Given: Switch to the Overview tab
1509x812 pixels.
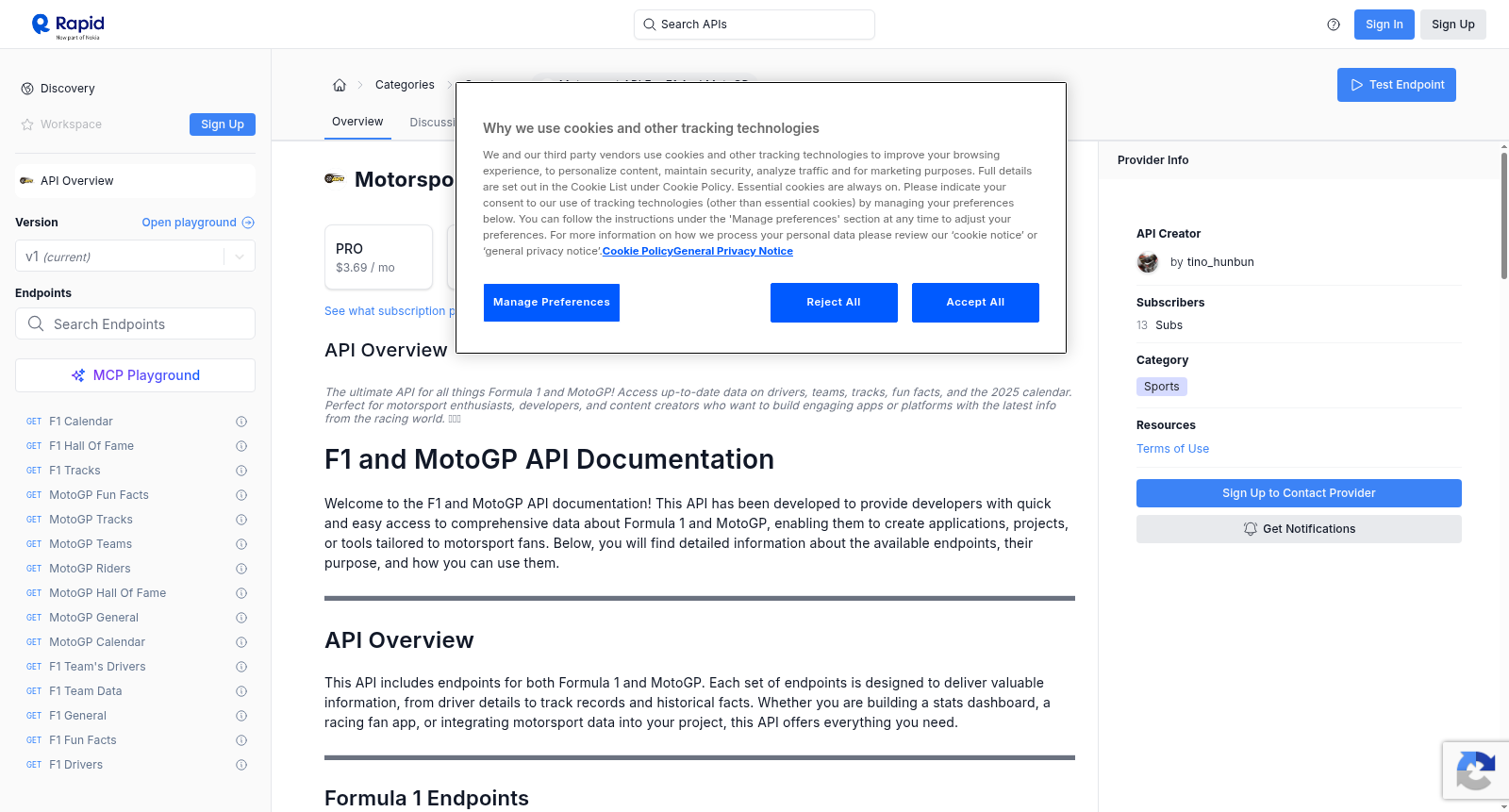Looking at the screenshot, I should [357, 122].
